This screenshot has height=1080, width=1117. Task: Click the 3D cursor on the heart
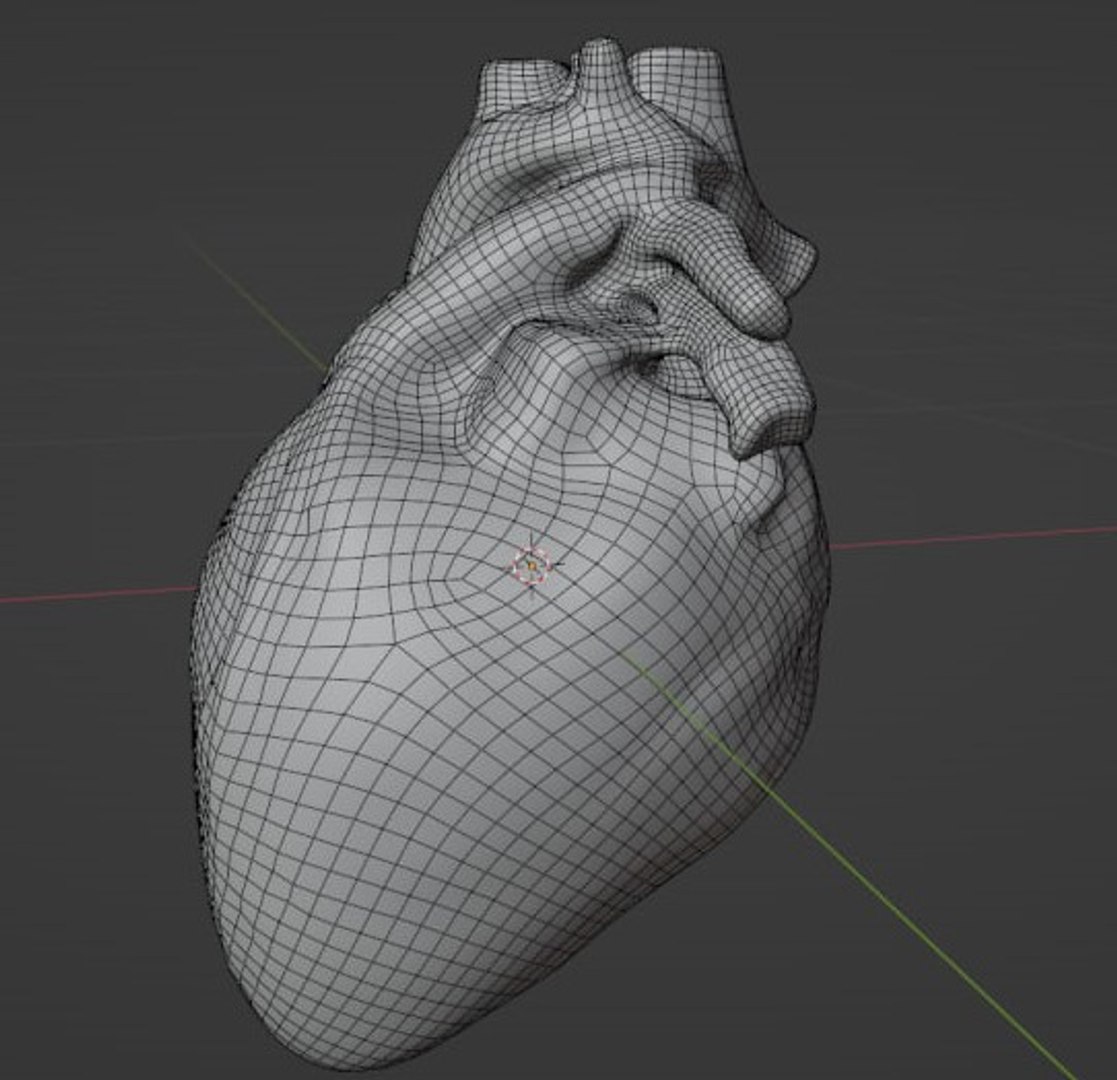pos(531,566)
